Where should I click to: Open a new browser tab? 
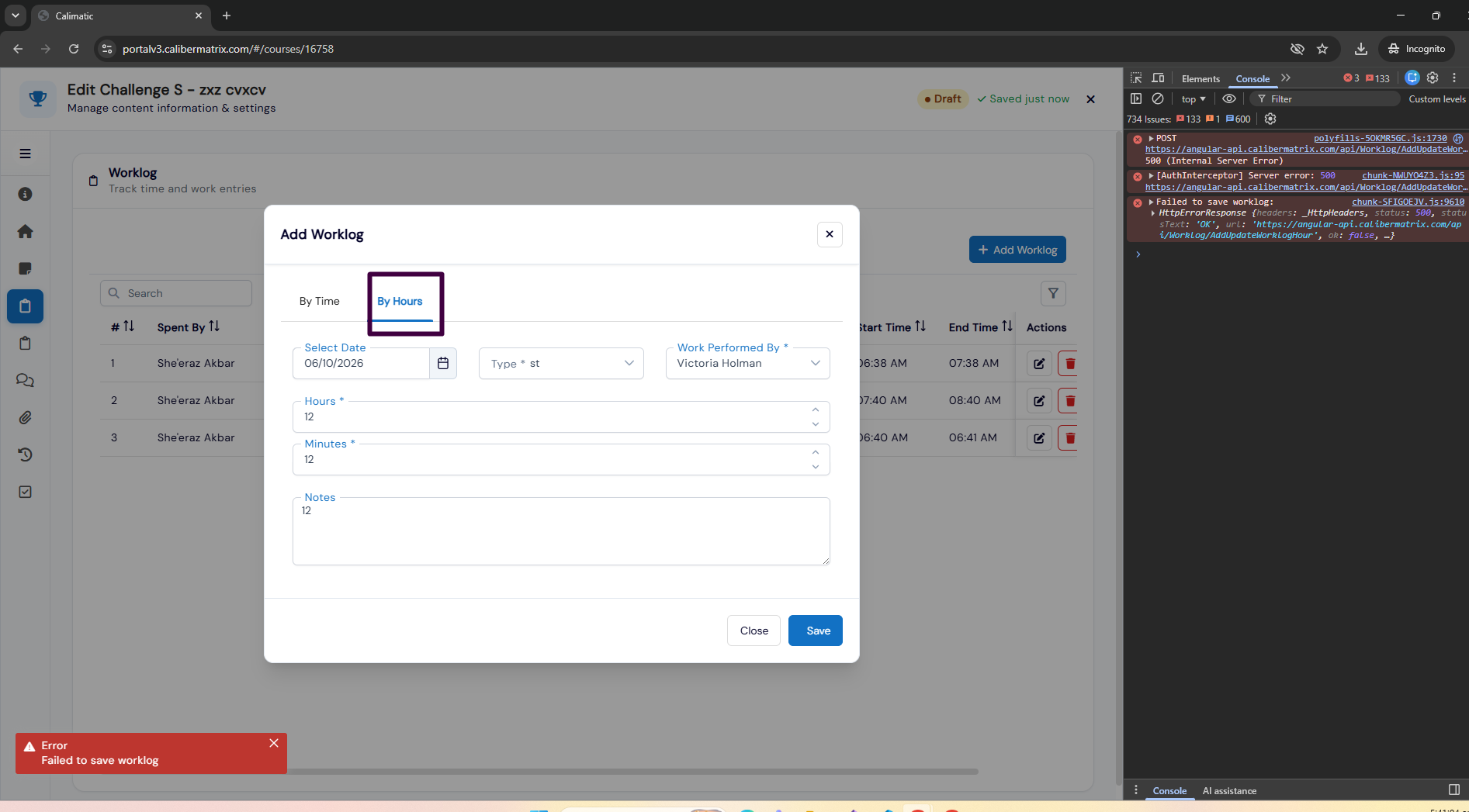point(227,16)
